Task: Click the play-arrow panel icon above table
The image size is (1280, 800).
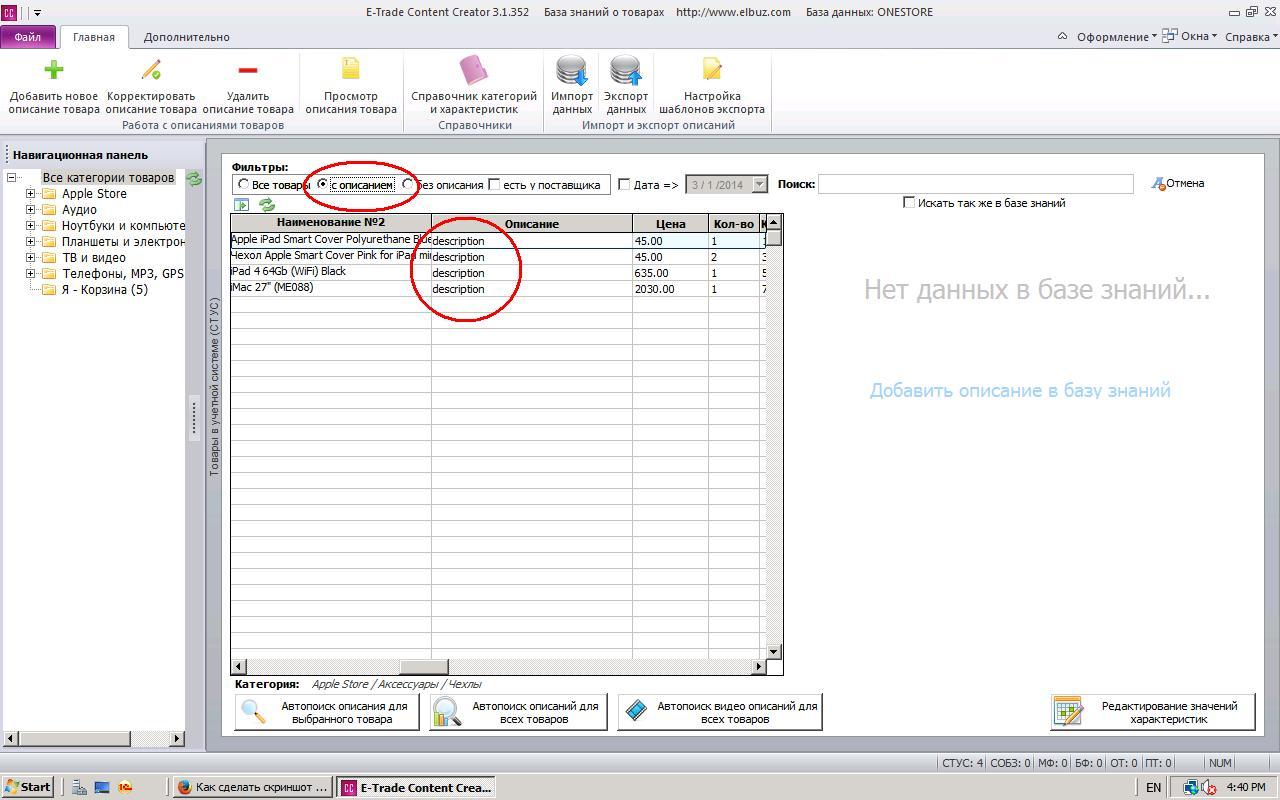Action: [x=241, y=204]
